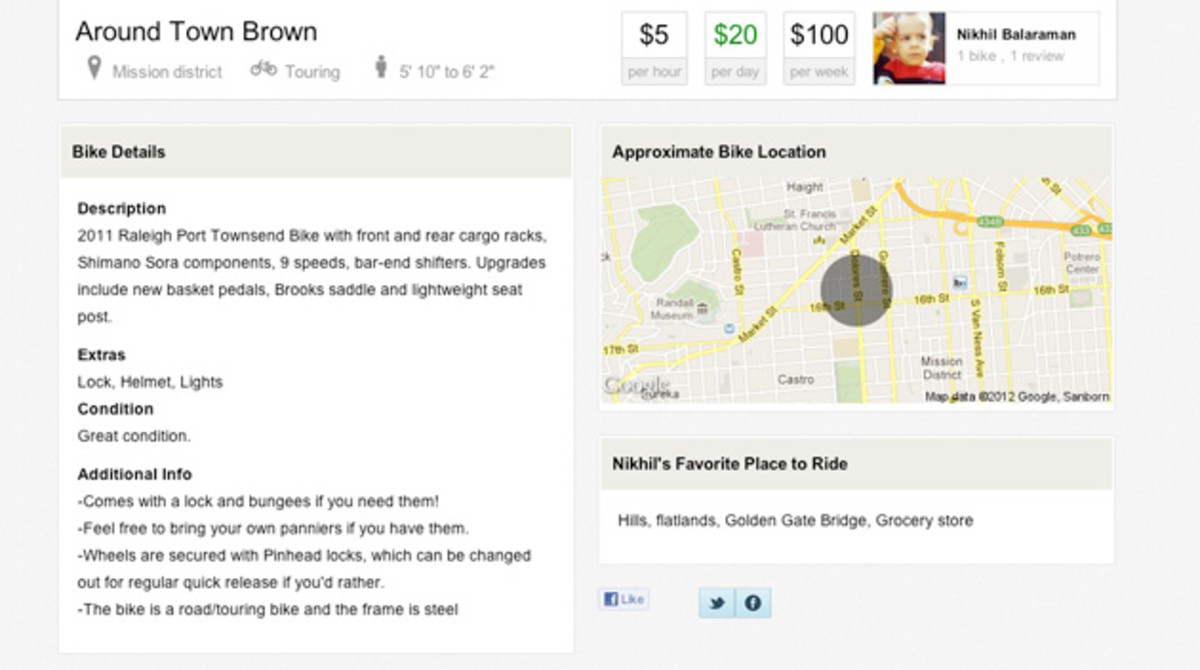Click the "1 bike, 1 review" text
The height and width of the screenshot is (670, 1200).
1010,57
